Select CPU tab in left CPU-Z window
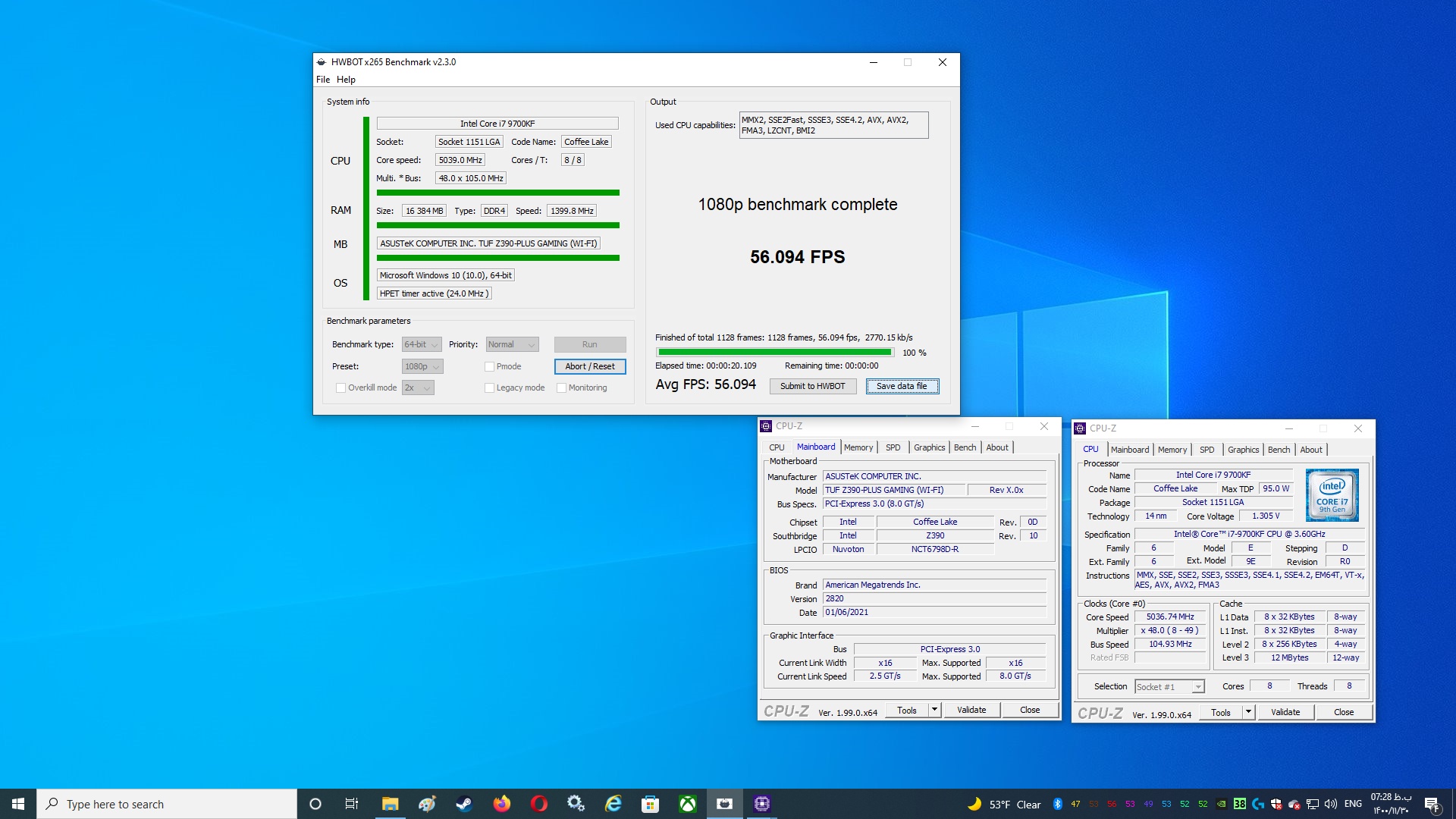The image size is (1456, 819). coord(777,447)
